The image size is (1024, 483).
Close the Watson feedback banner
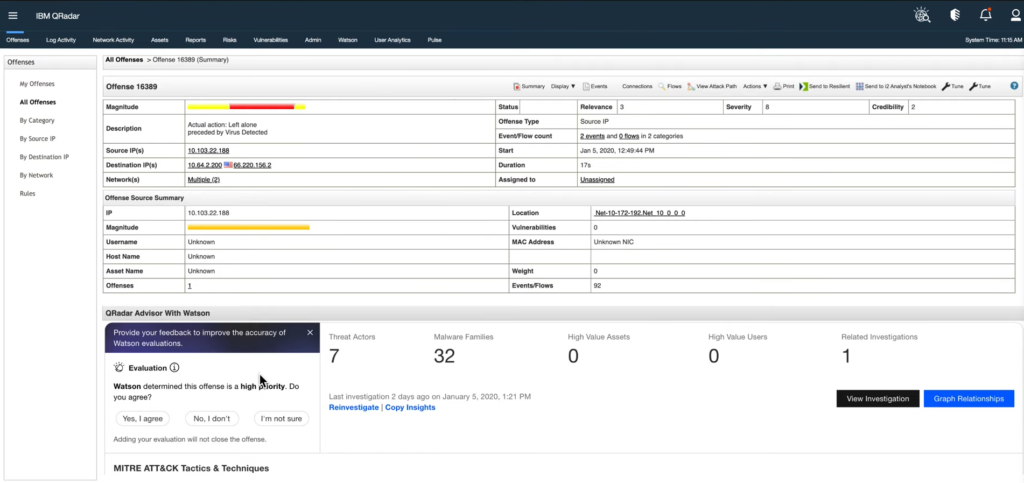point(310,332)
